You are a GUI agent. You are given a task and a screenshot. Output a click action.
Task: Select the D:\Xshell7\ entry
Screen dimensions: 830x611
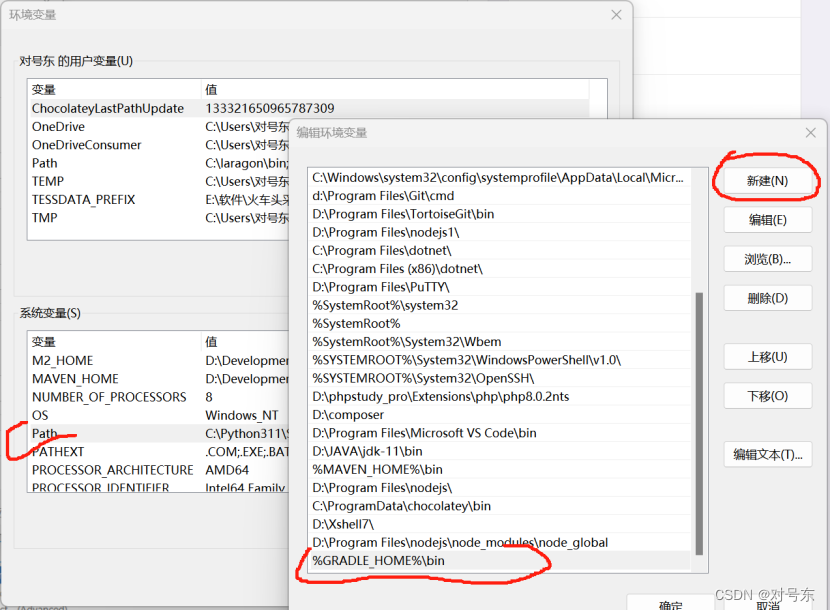tap(499, 524)
